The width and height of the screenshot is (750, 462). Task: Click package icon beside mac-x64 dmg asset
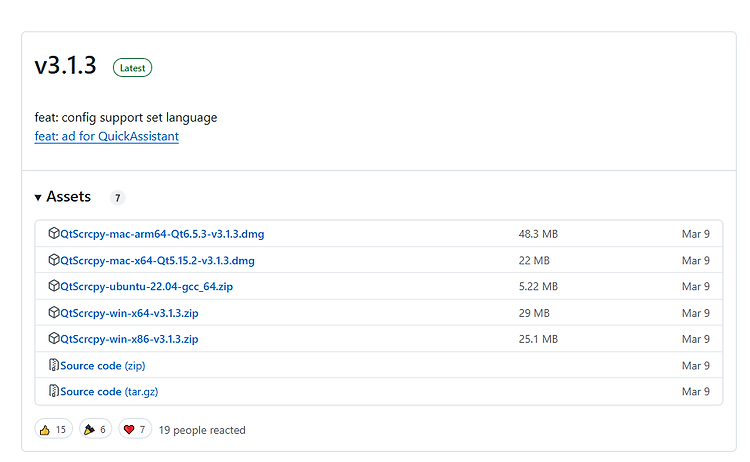click(x=54, y=260)
